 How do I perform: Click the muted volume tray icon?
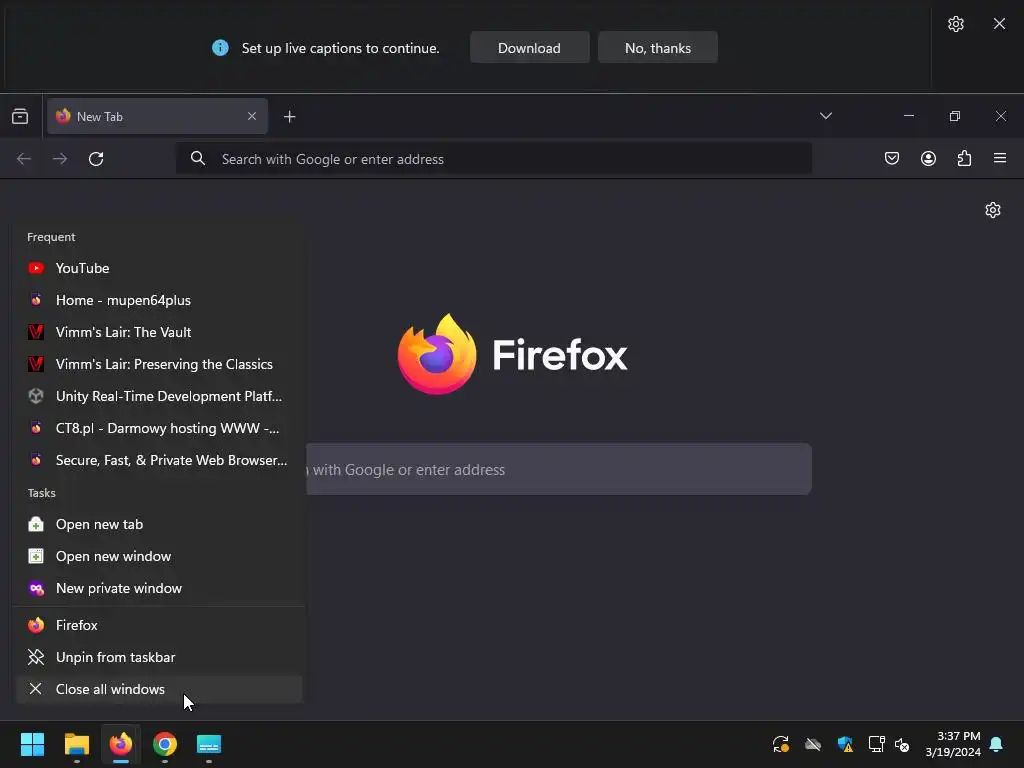pos(902,744)
